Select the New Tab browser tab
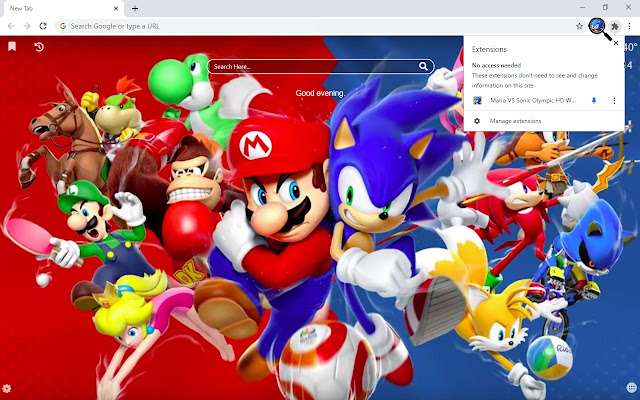This screenshot has height=400, width=640. coord(62,9)
